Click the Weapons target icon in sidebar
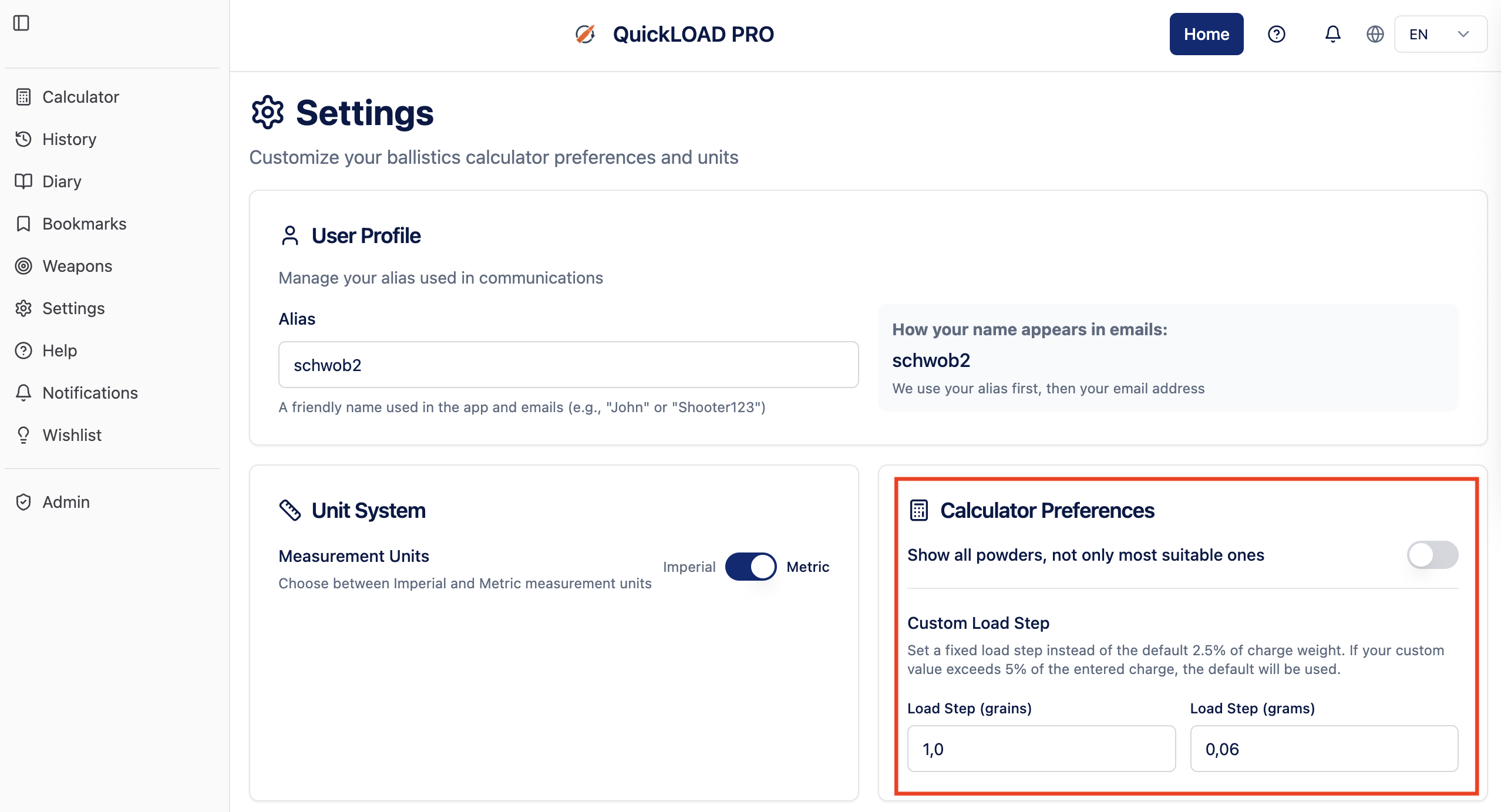1501x812 pixels. [23, 266]
